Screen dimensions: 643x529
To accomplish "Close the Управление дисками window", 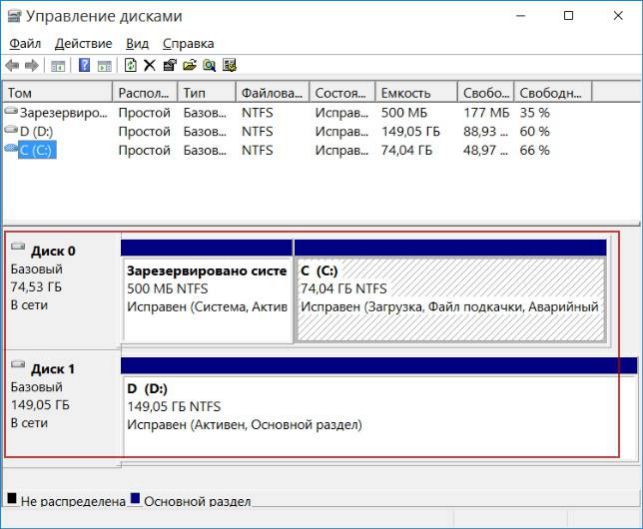I will point(618,16).
